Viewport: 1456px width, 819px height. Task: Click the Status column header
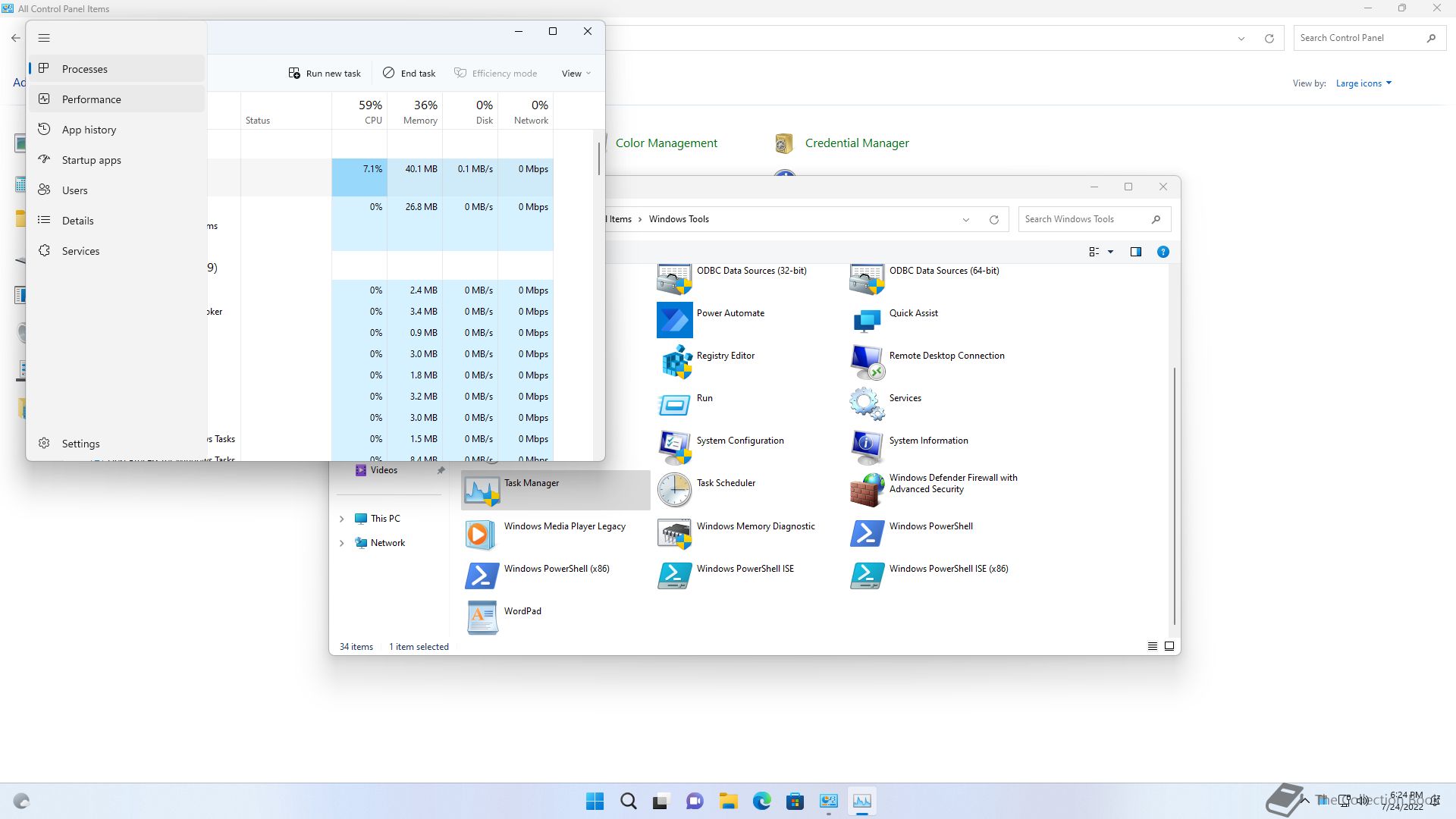pyautogui.click(x=286, y=111)
